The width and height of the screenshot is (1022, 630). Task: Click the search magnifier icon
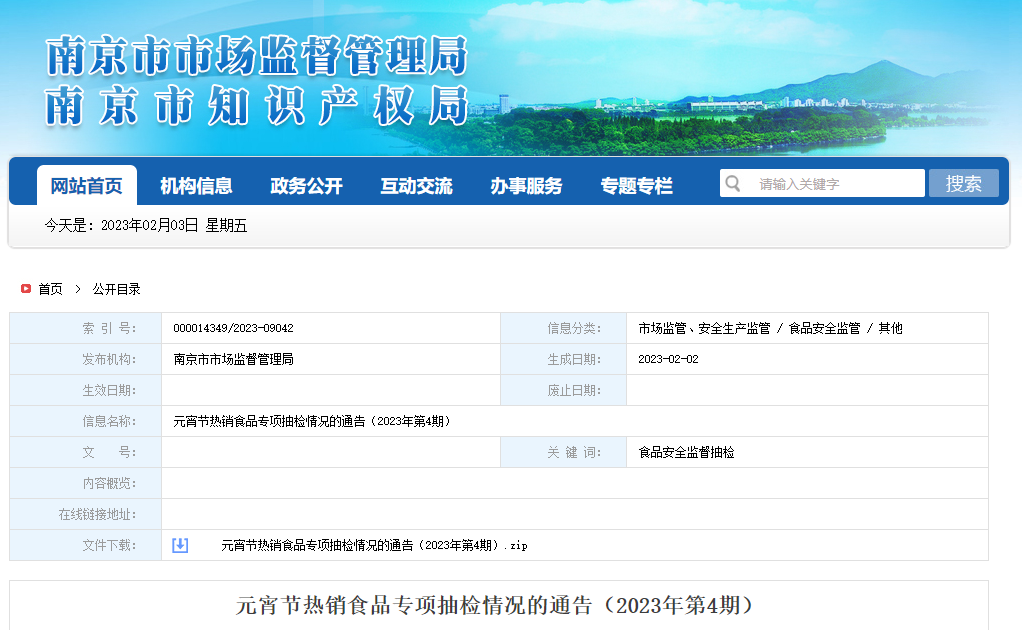coord(733,184)
